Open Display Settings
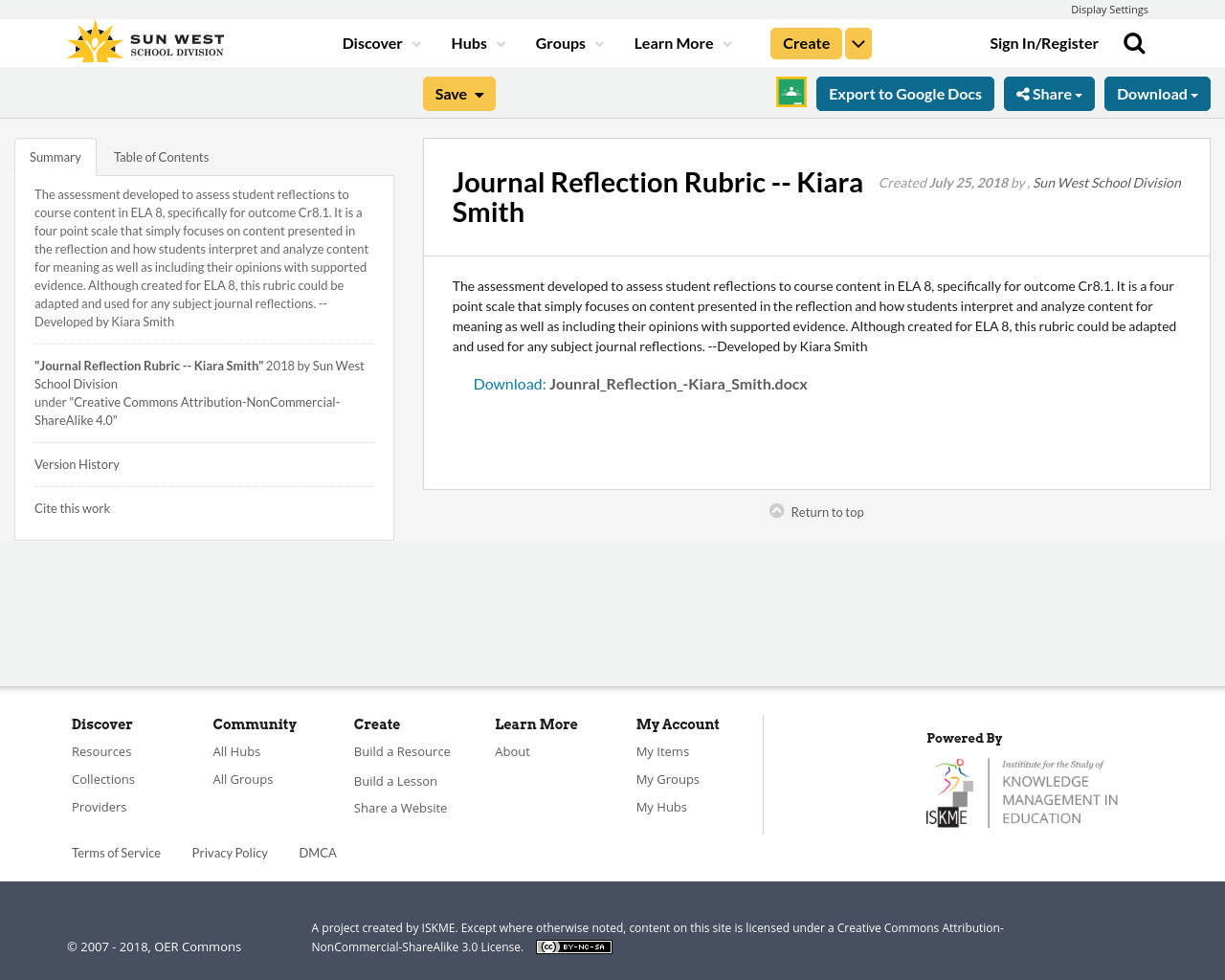This screenshot has width=1225, height=980. click(1109, 8)
